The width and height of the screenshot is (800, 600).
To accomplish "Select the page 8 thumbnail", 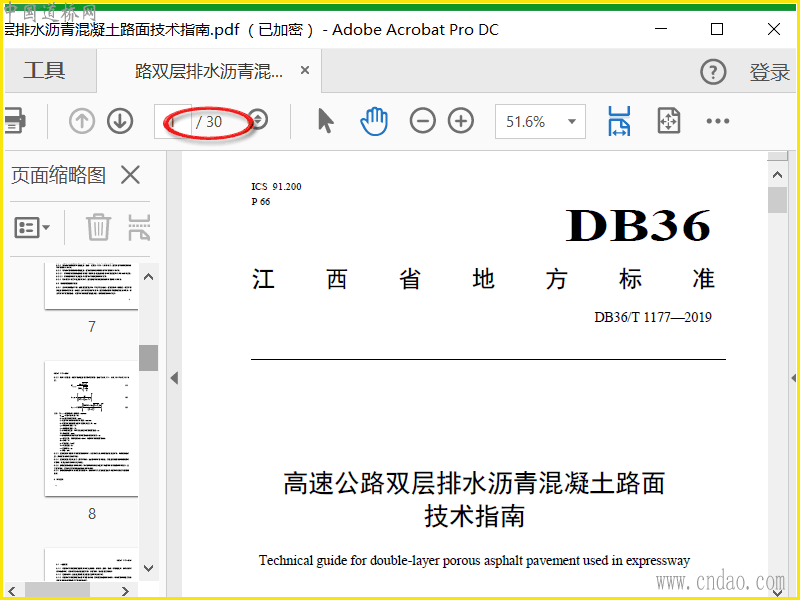I will click(x=91, y=429).
